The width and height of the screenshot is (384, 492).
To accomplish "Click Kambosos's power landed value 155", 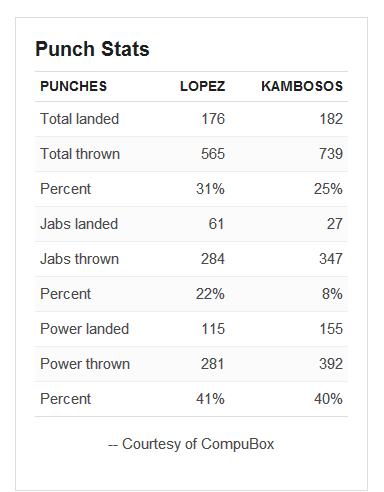I will [x=331, y=329].
